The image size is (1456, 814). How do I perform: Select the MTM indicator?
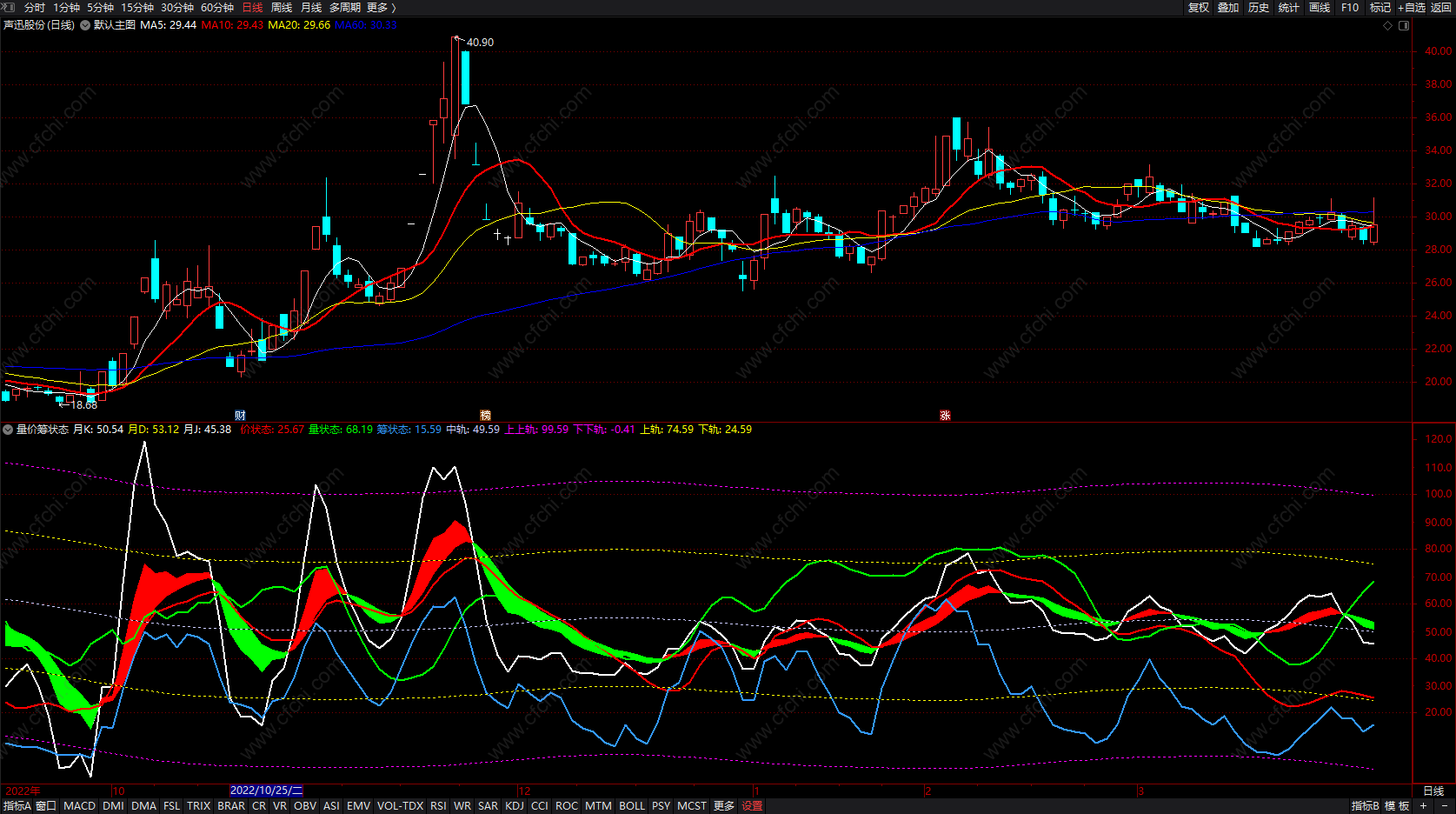coord(598,806)
